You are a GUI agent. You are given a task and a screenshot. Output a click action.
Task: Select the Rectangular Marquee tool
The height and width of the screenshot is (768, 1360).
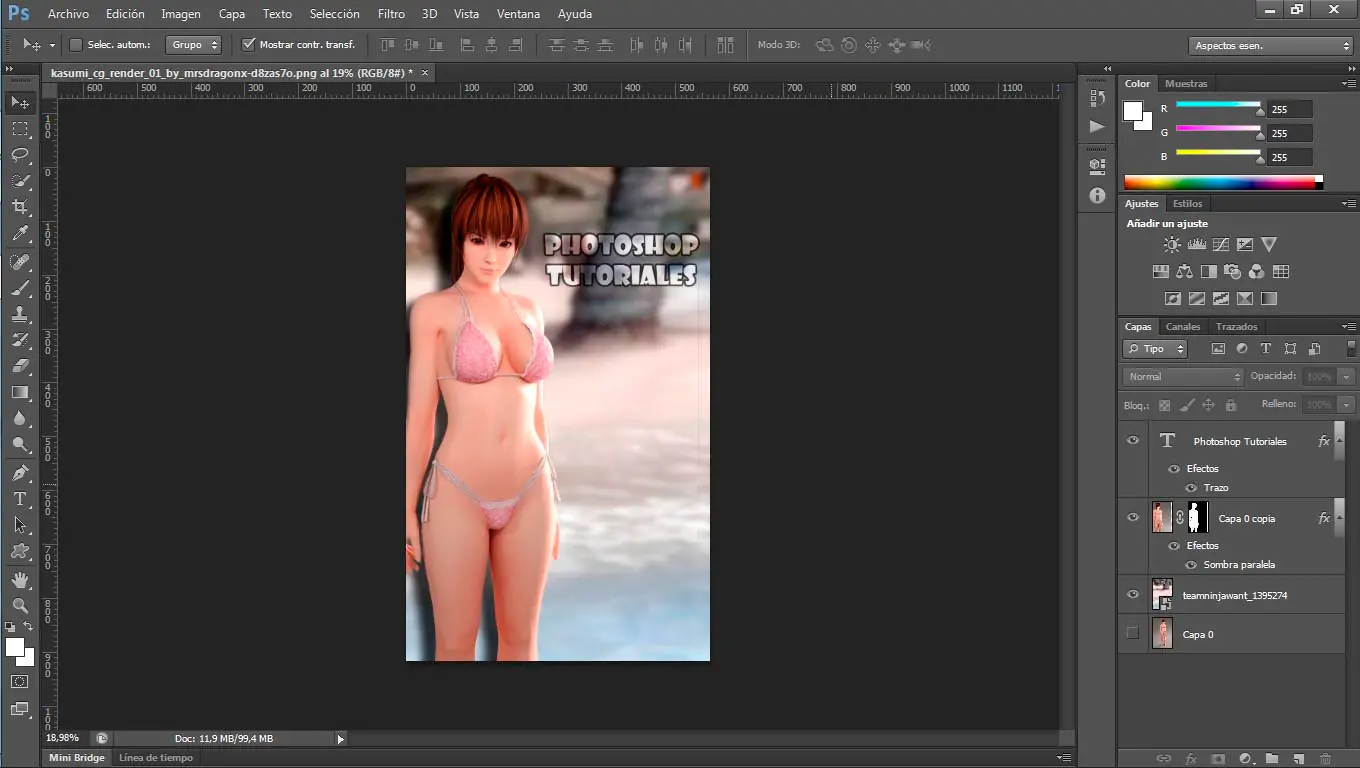tap(20, 129)
